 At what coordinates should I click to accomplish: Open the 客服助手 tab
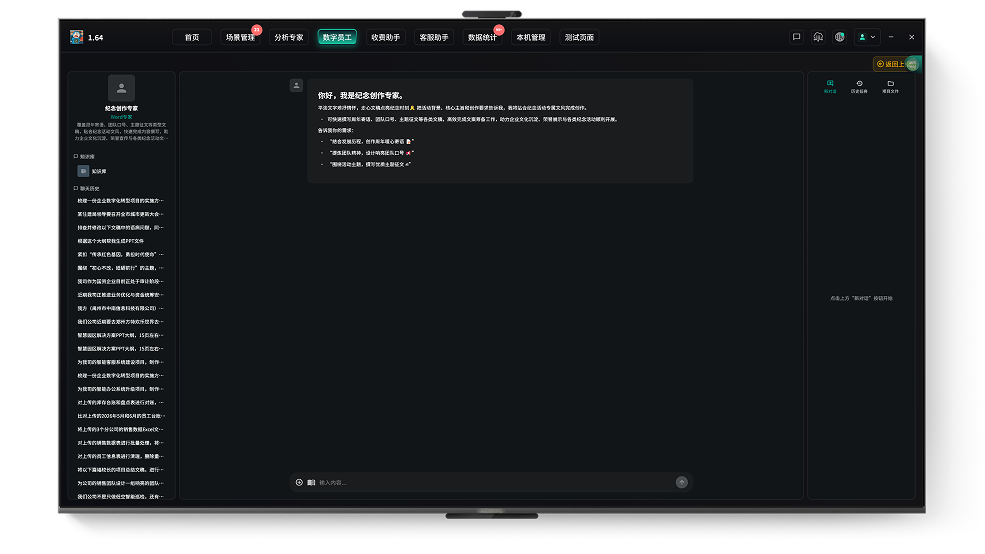[x=434, y=38]
